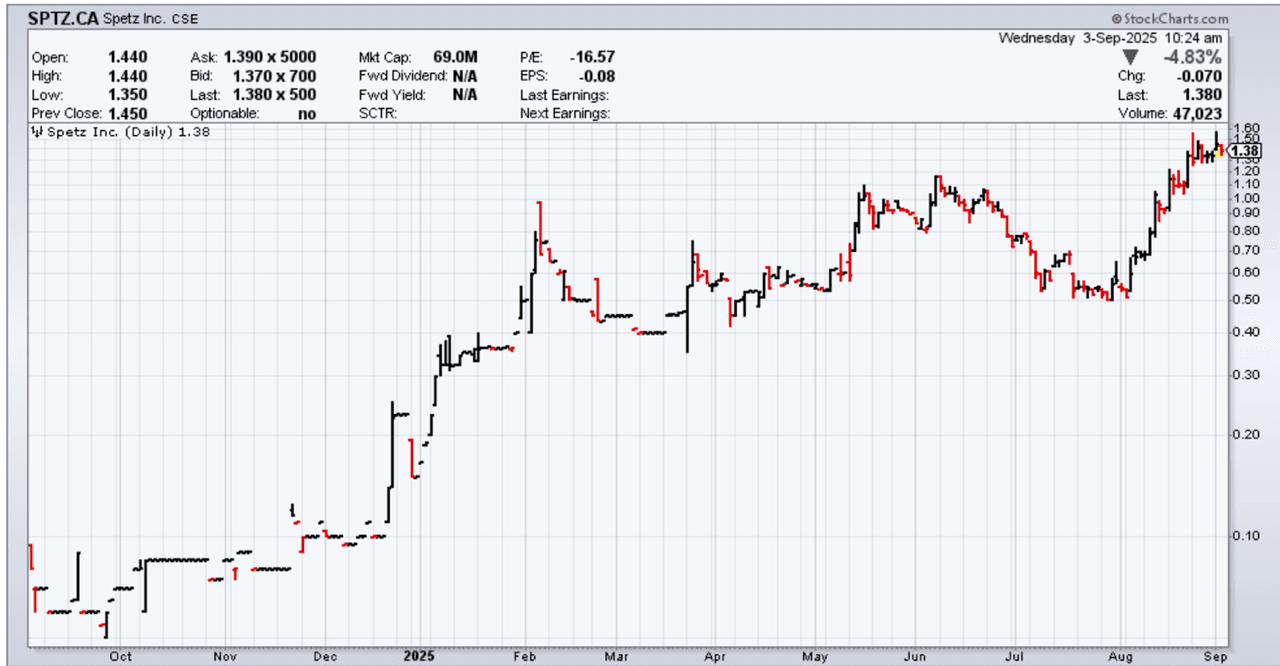
Task: Click the StockCharts.com watermark
Action: coord(1175,19)
